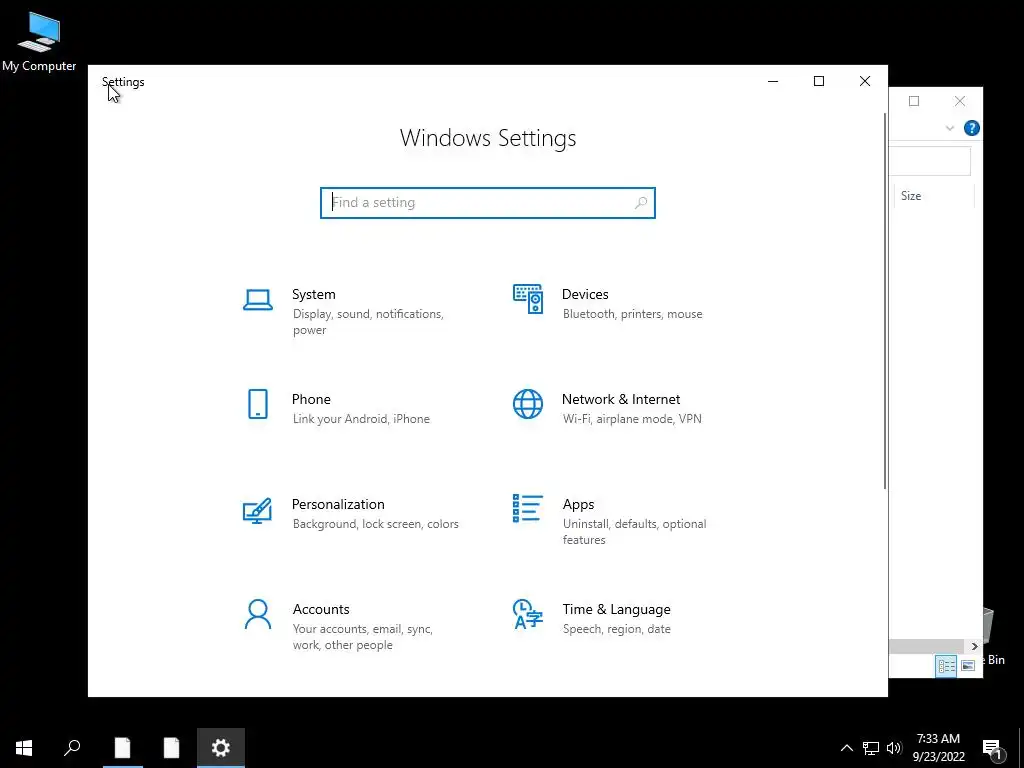This screenshot has width=1024, height=768.
Task: Open Accounts settings title
Action: coord(321,609)
